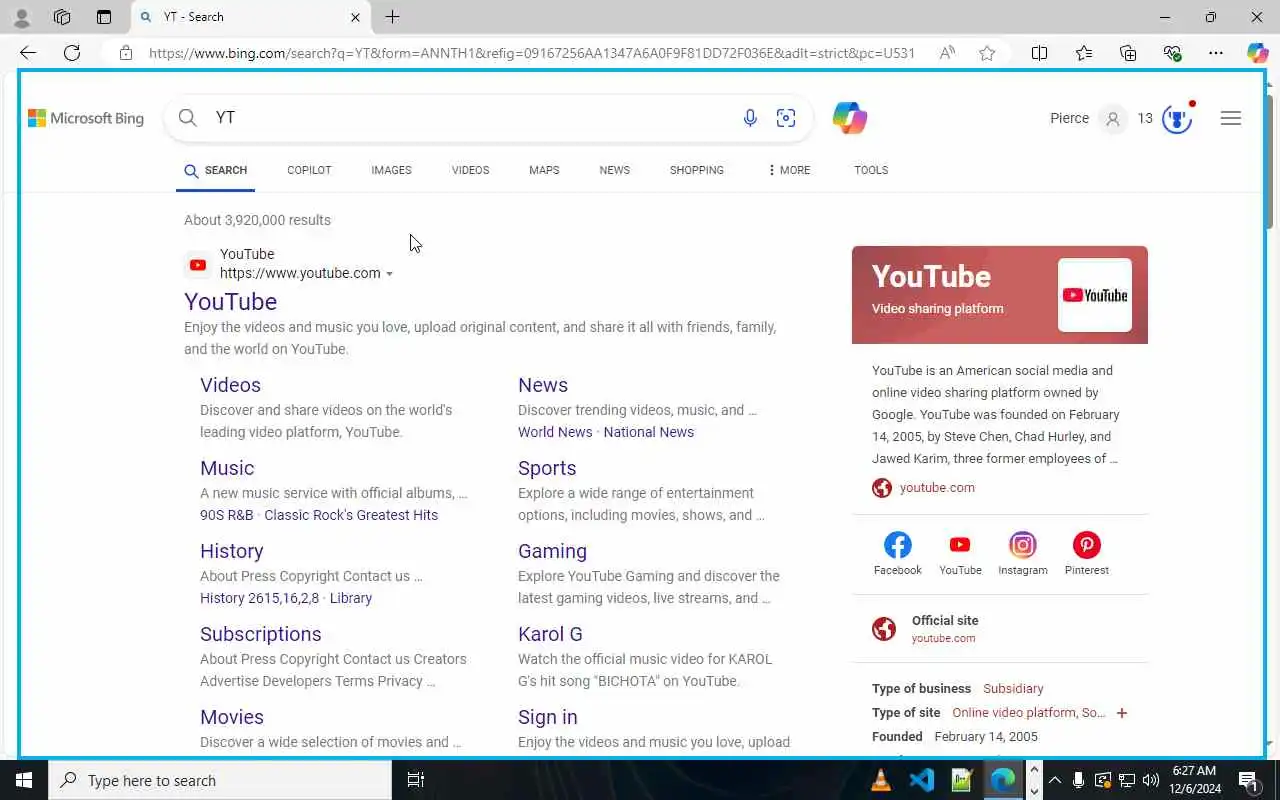Click the Bing search query field
Image resolution: width=1280 pixels, height=800 pixels.
pyautogui.click(x=470, y=118)
